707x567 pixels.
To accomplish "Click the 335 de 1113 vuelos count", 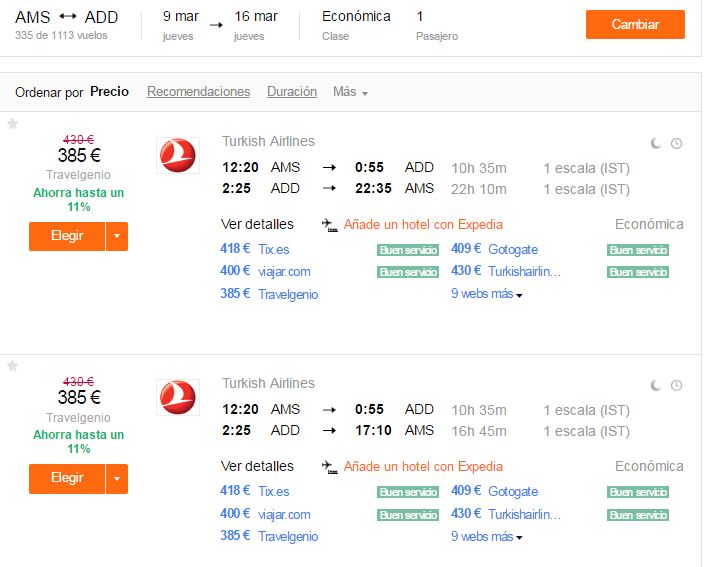I will (x=61, y=35).
